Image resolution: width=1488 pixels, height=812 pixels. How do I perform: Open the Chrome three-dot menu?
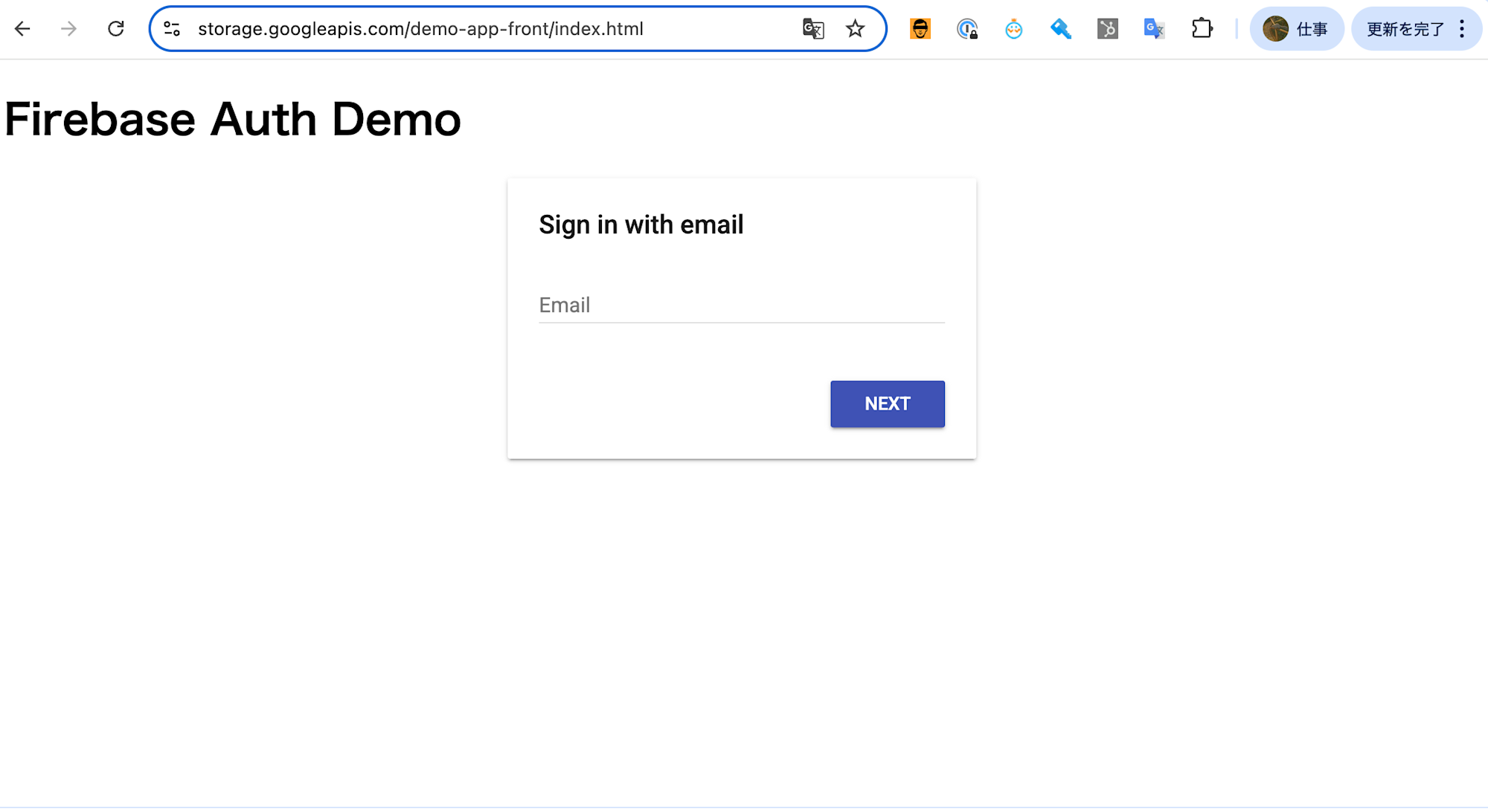click(x=1462, y=29)
